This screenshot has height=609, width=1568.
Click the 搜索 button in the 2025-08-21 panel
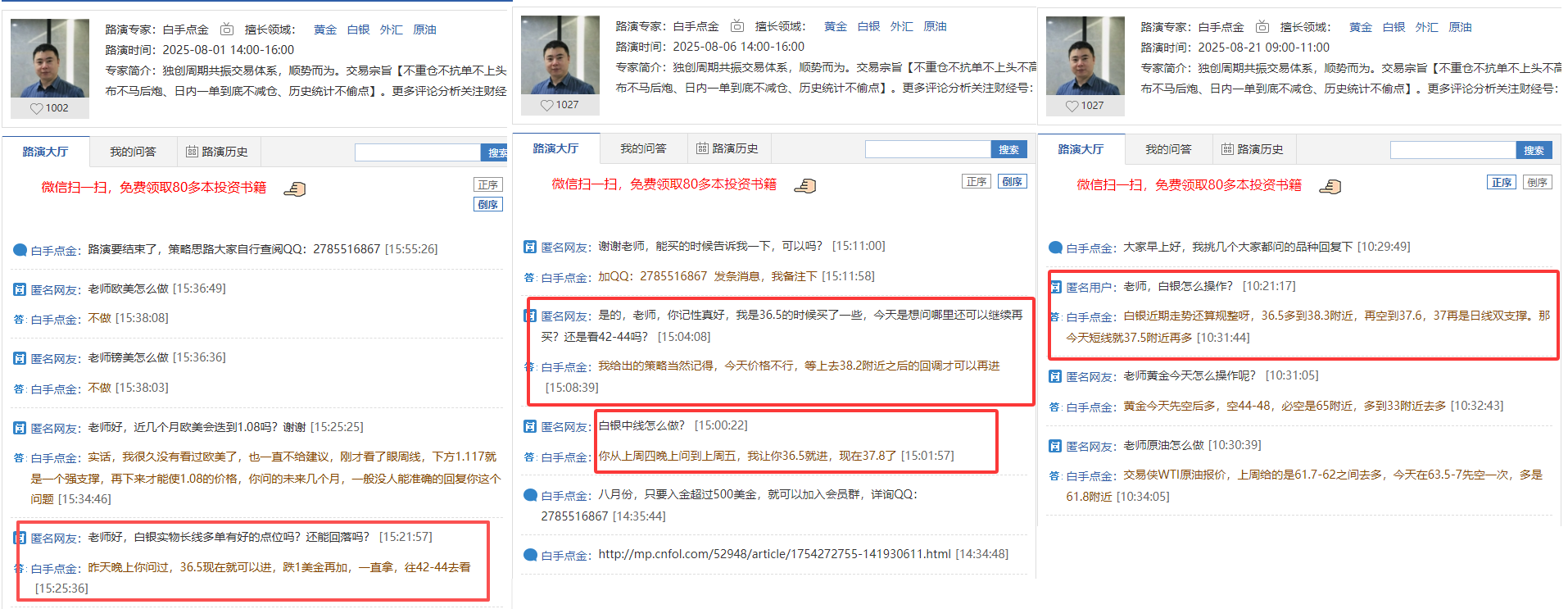click(1534, 151)
